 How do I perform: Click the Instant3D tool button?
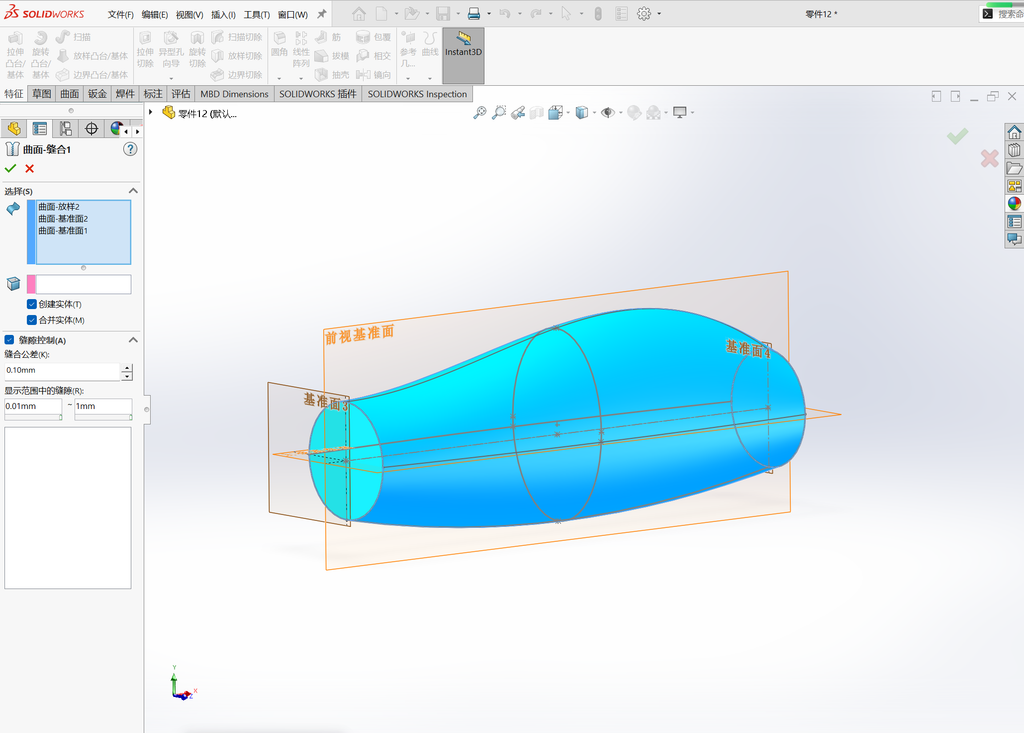tap(463, 56)
